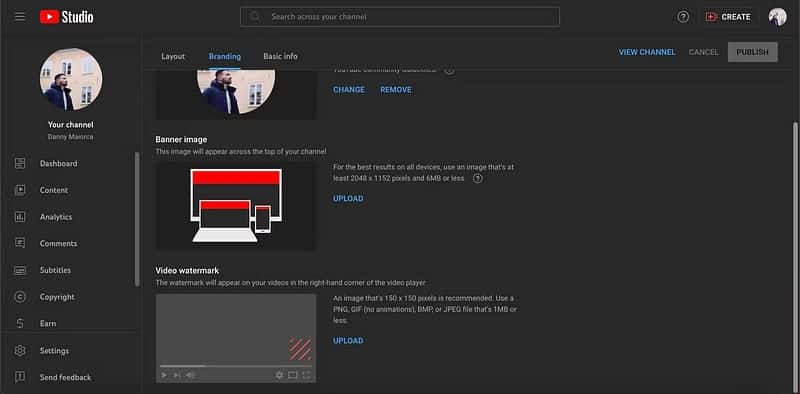This screenshot has width=800, height=394.
Task: Click the Subtitles sidebar icon
Action: point(20,270)
